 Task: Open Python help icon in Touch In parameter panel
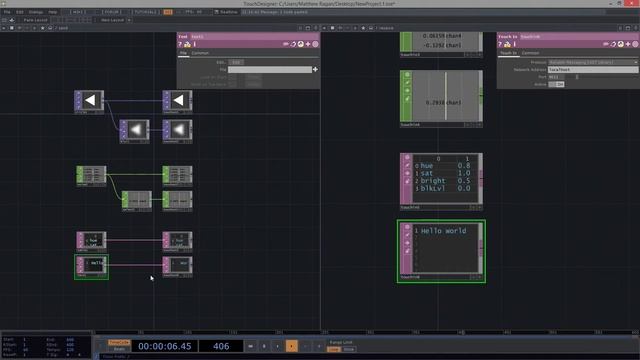[x=507, y=44]
